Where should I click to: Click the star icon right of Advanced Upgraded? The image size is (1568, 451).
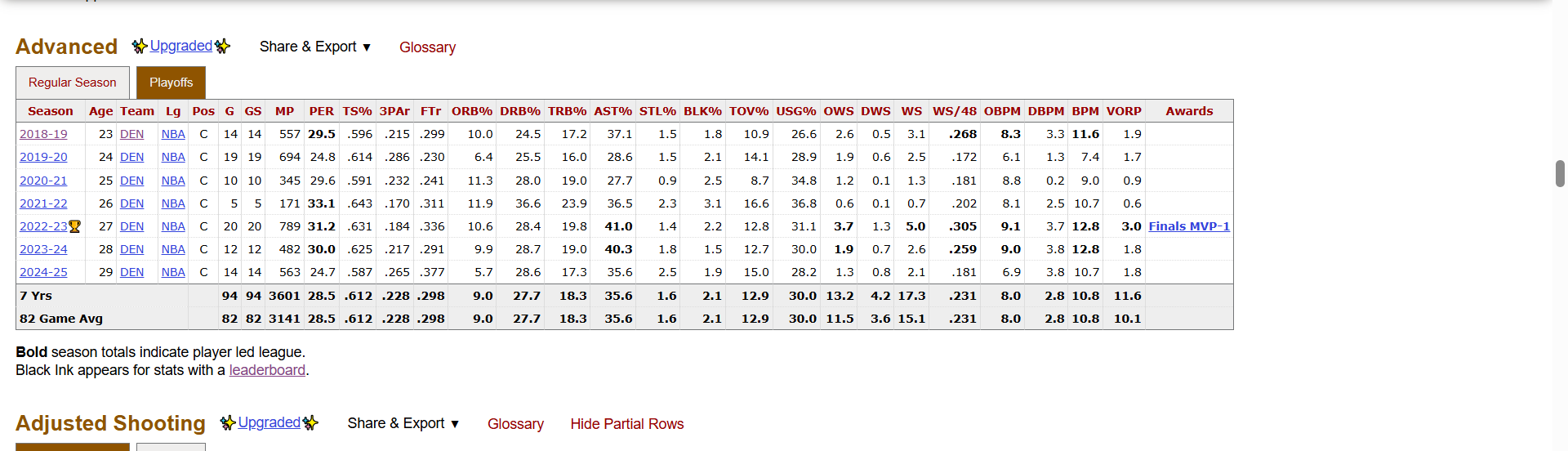click(x=222, y=47)
